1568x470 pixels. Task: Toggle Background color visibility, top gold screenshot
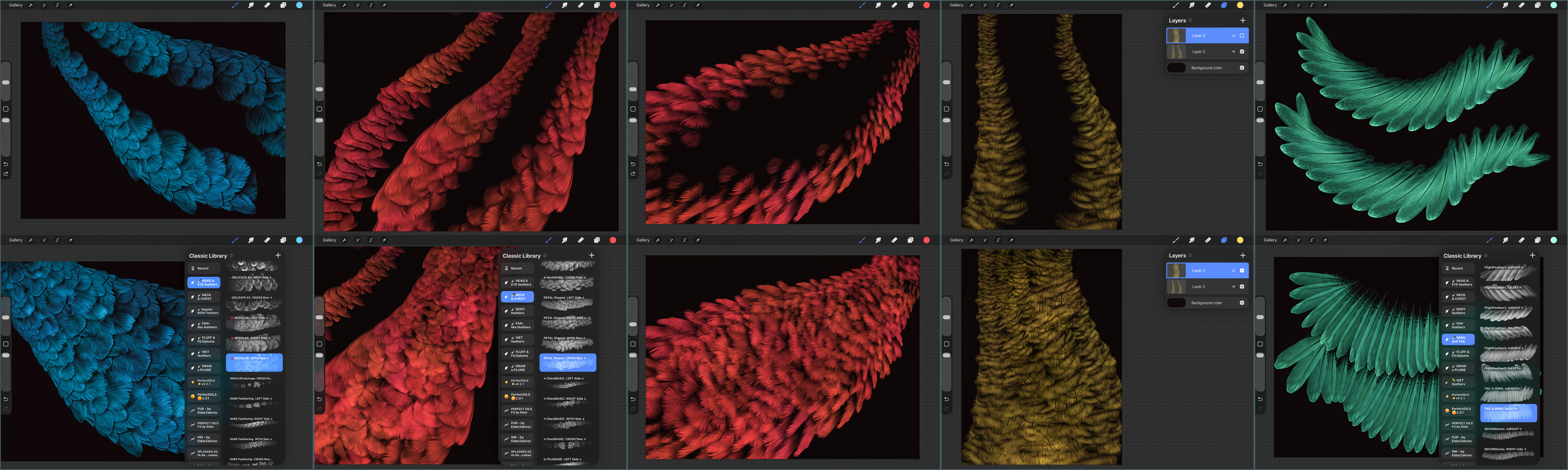[1242, 68]
